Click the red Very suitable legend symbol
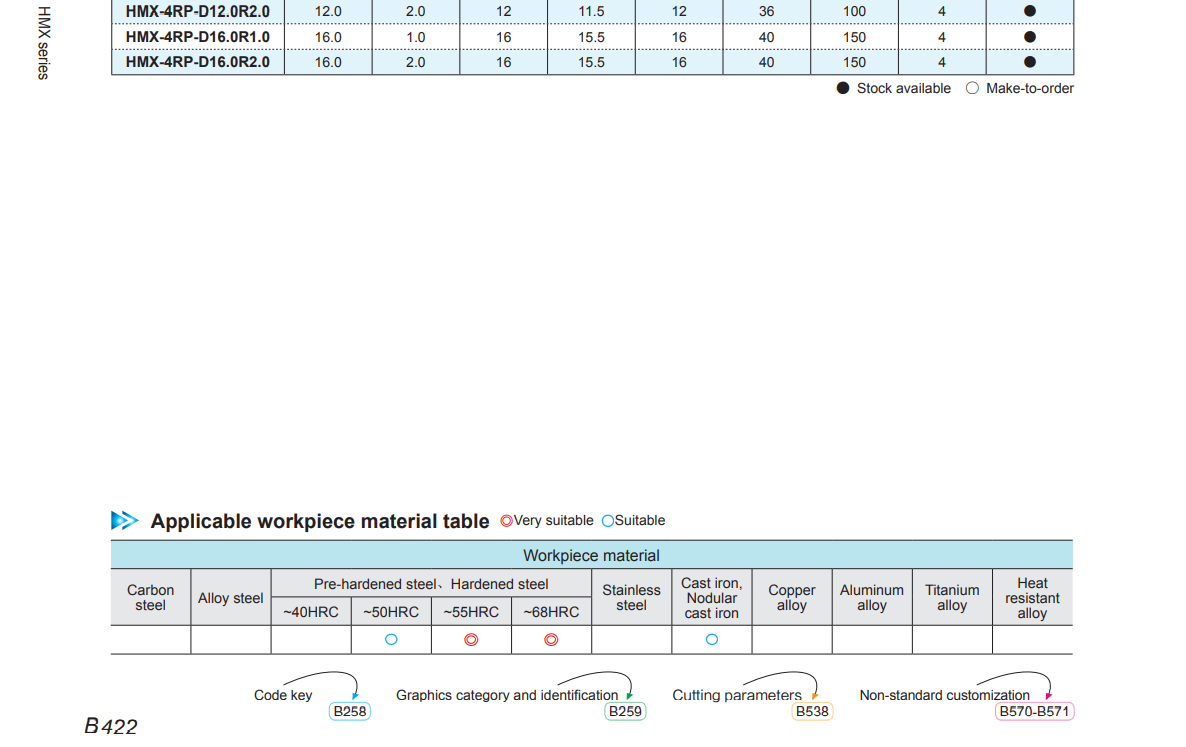This screenshot has height=747, width=1186. 506,521
